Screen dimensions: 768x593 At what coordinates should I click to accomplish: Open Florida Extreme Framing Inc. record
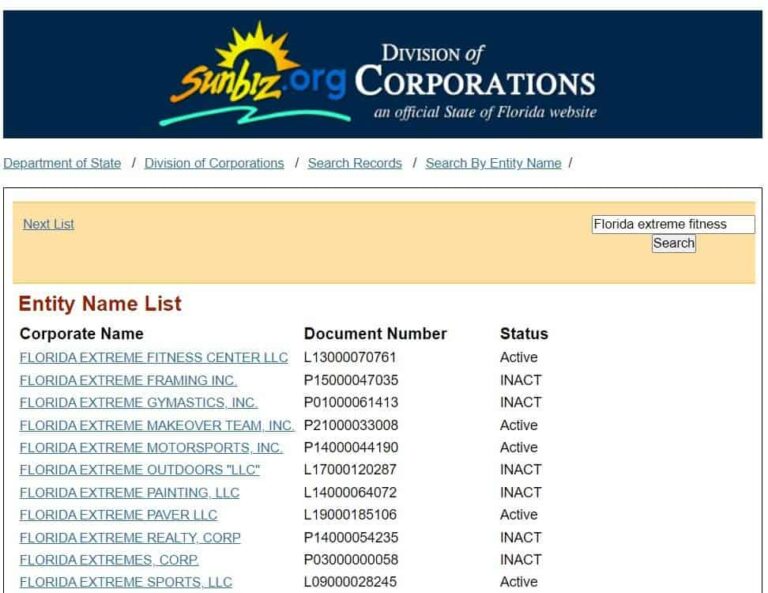pos(128,380)
